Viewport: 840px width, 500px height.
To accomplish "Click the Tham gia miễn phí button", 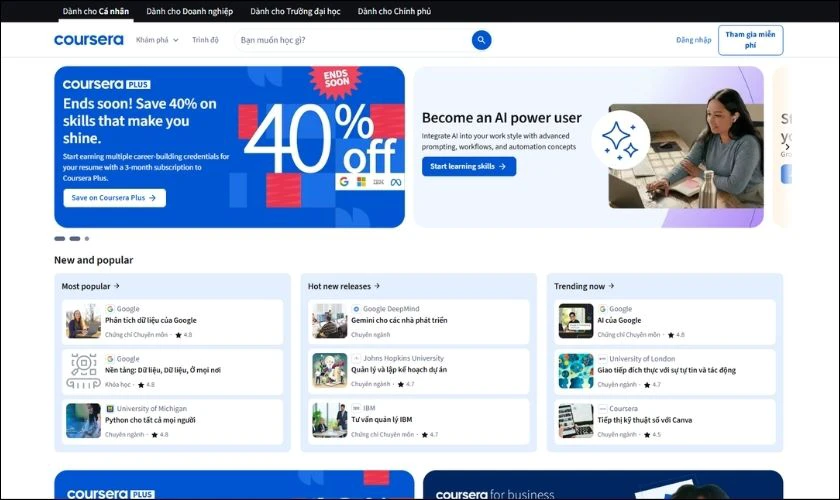I will tap(750, 40).
